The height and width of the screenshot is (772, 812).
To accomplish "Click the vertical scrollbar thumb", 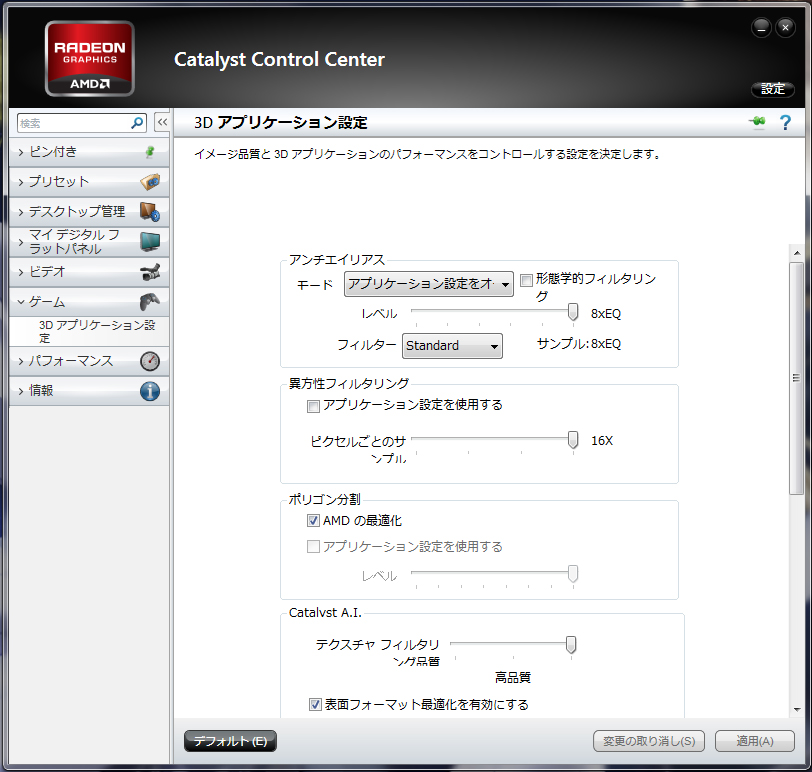I will coord(796,378).
